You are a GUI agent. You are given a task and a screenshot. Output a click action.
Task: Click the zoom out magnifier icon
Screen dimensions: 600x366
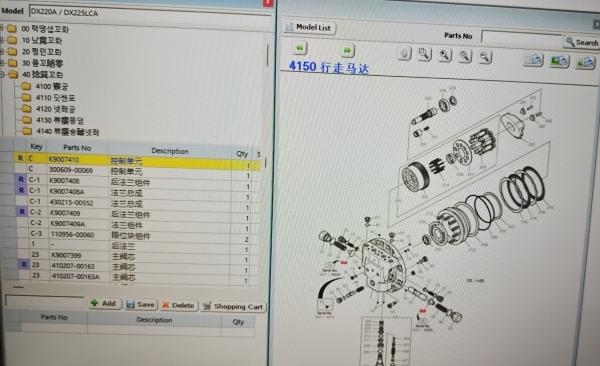[485, 57]
